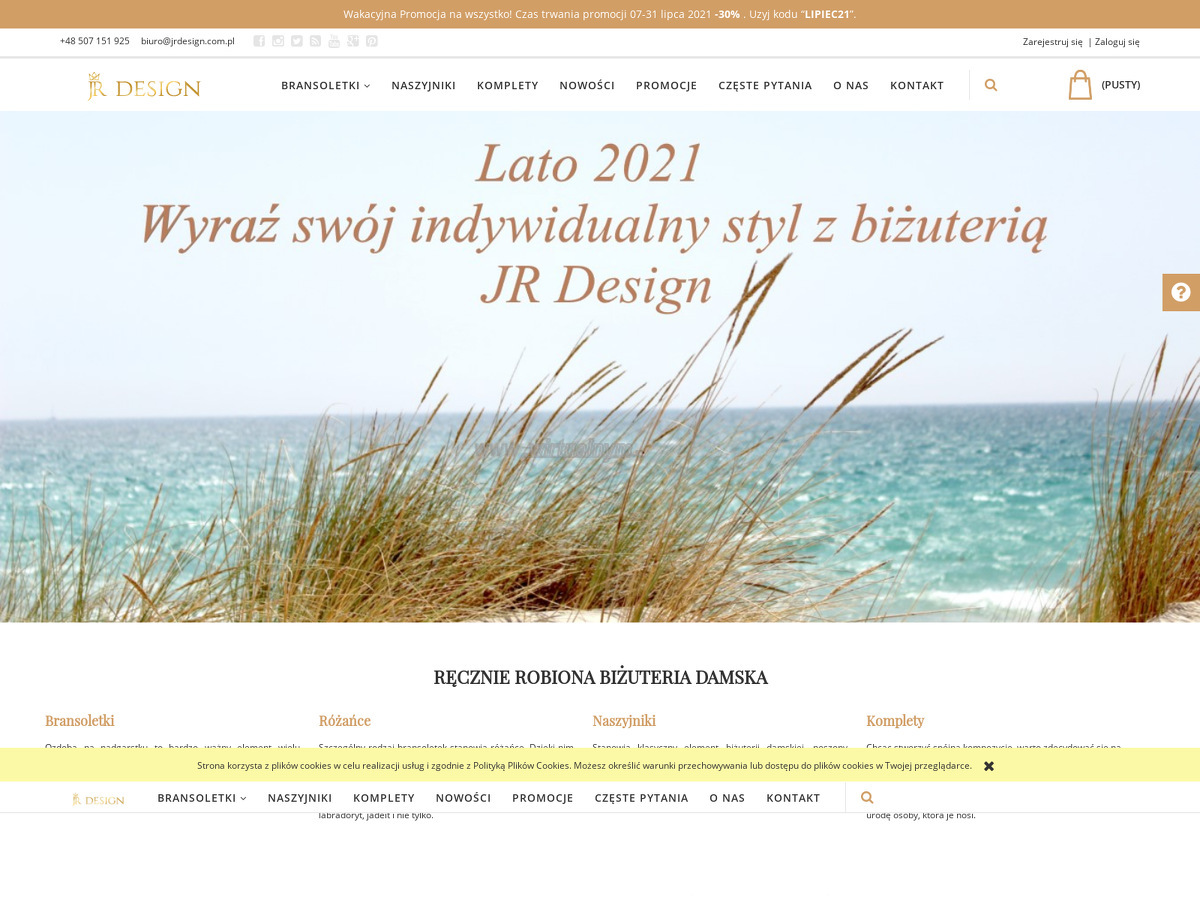The image size is (1200, 899).
Task: Open the shopping bag cart icon
Action: point(1080,85)
